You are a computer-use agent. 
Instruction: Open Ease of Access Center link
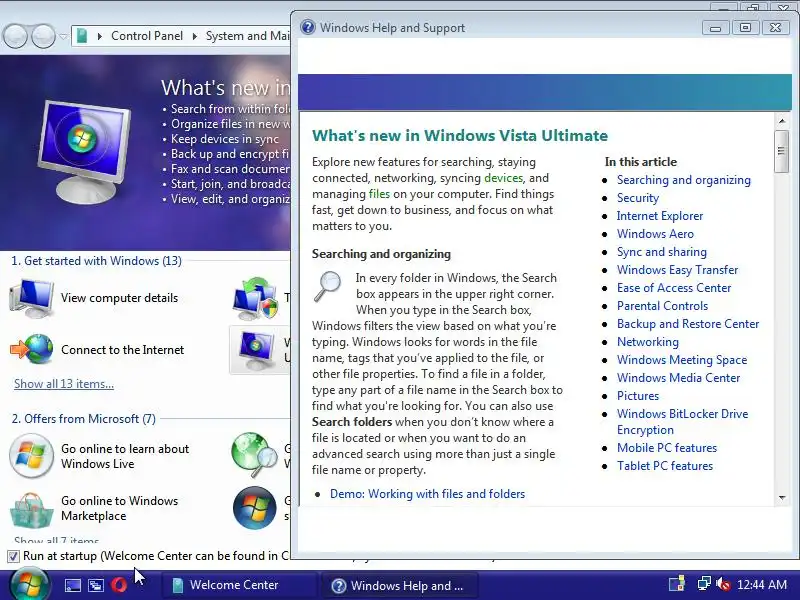click(x=674, y=288)
